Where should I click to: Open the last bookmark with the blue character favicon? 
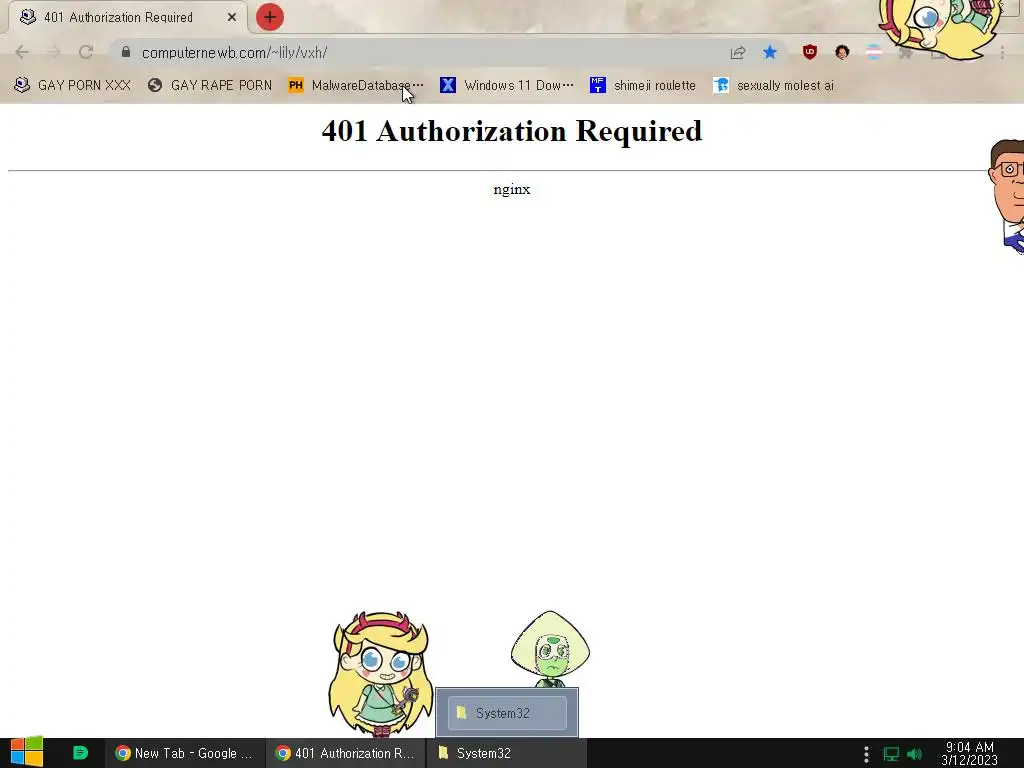pyautogui.click(x=773, y=85)
